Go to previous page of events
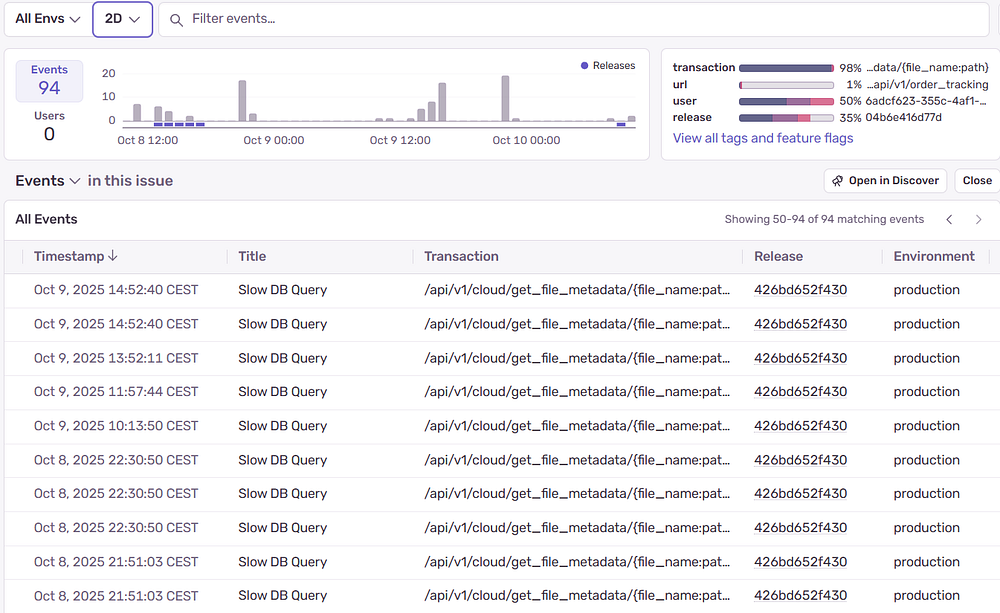This screenshot has width=1000, height=613. click(949, 219)
